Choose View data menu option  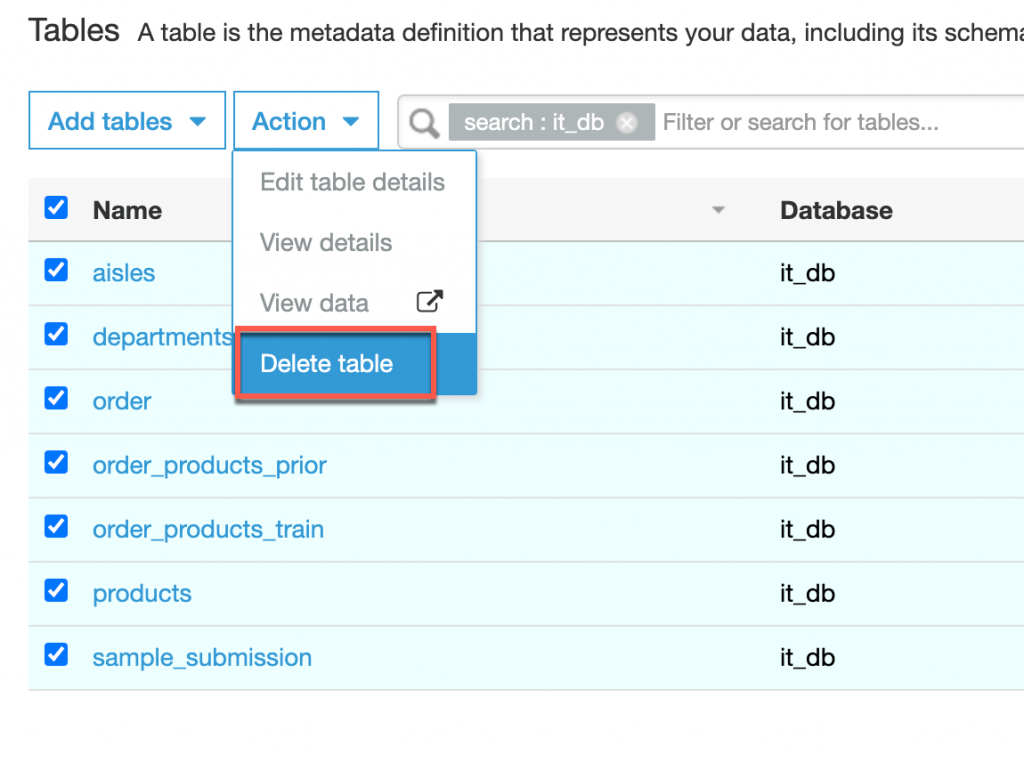[x=314, y=303]
